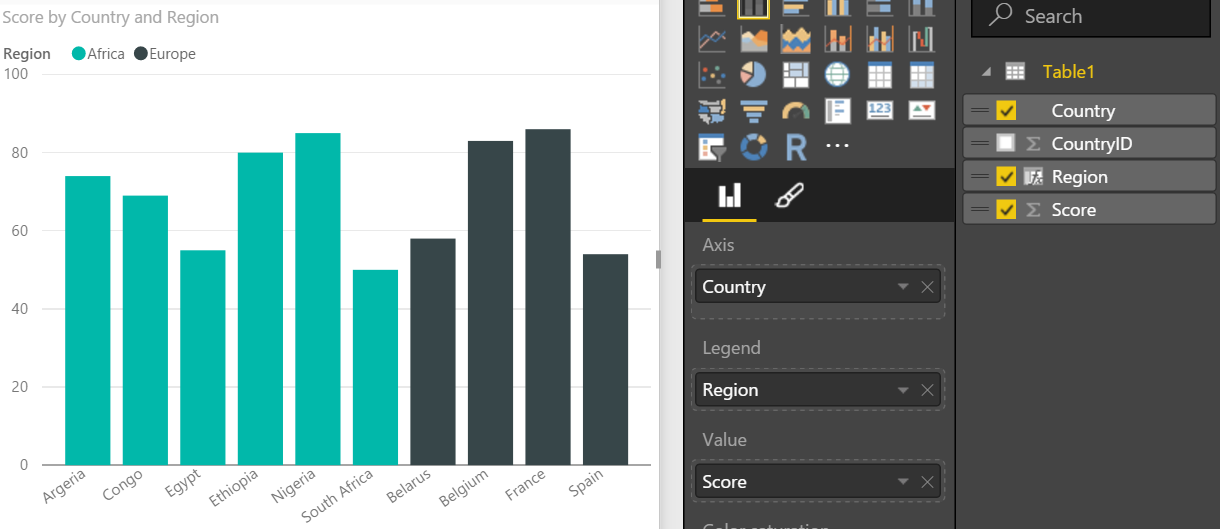This screenshot has width=1220, height=529.
Task: Choose Line and stacked column chart
Action: click(837, 39)
